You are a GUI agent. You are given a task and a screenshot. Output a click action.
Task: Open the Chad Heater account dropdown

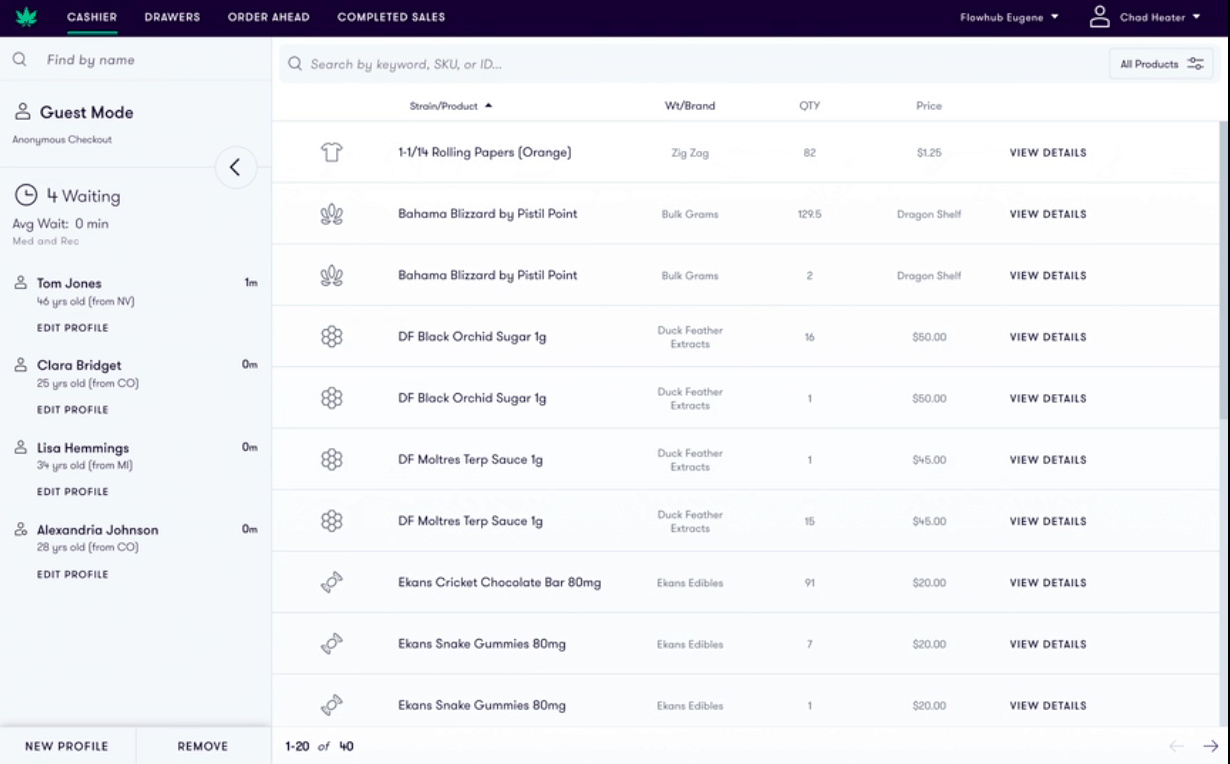[1160, 17]
